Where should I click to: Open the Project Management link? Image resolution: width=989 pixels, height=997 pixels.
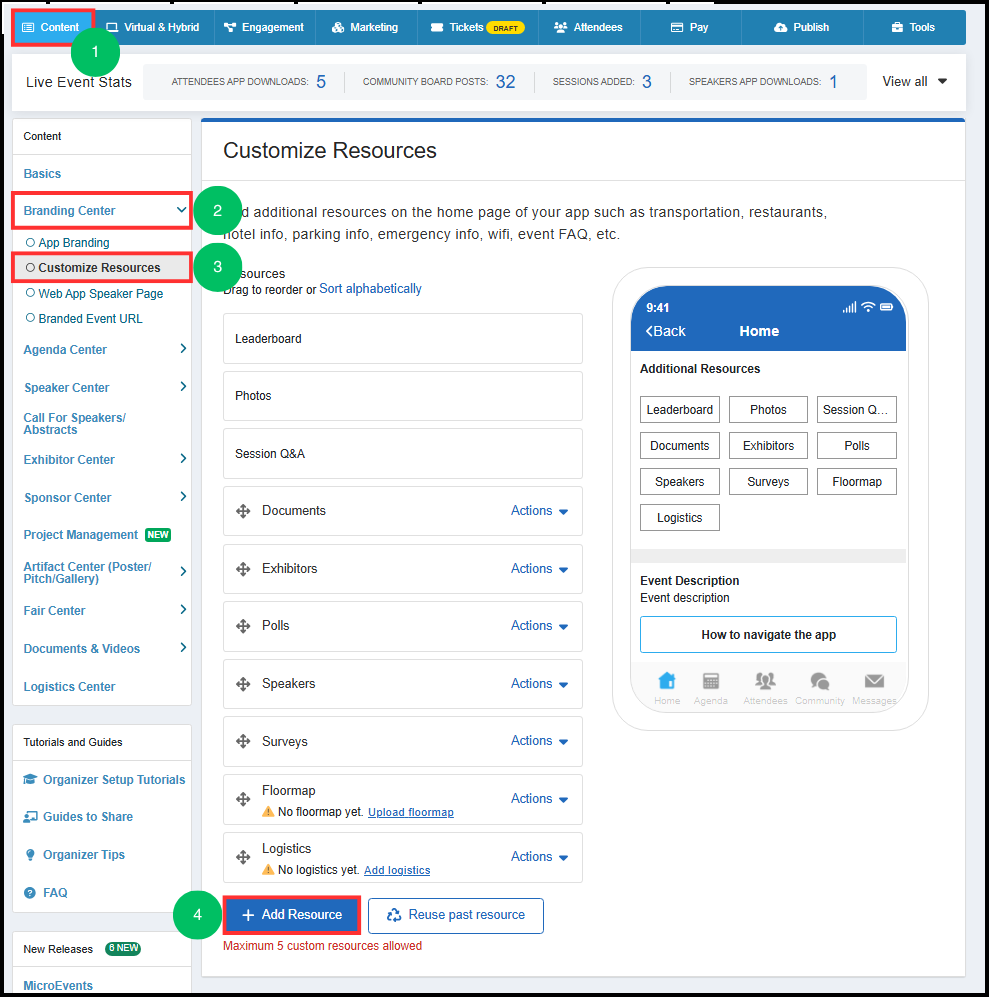[x=81, y=535]
